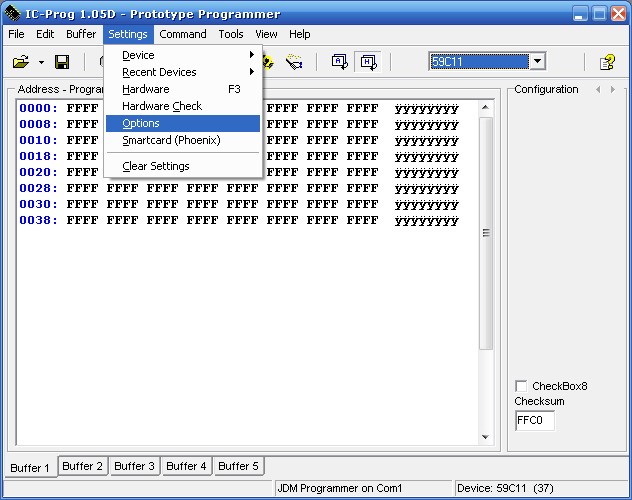Screen dimensions: 632x500
Task: Click address 0020: row label
Action: [x=38, y=172]
